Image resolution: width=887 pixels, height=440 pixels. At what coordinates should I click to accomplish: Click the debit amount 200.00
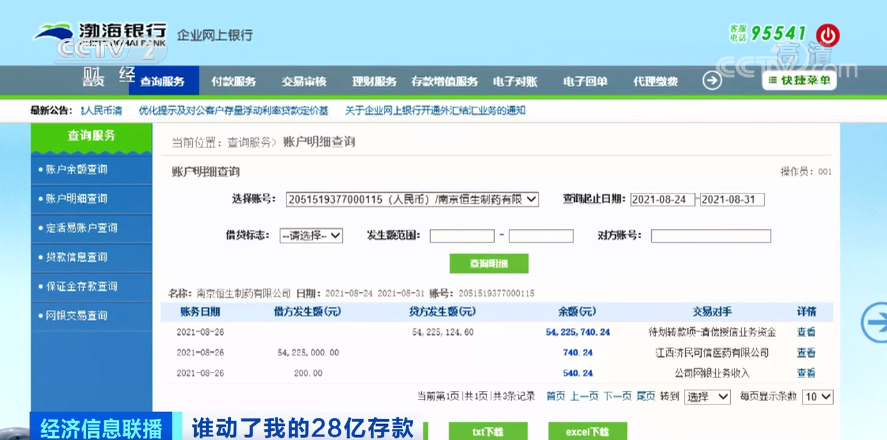click(x=308, y=373)
